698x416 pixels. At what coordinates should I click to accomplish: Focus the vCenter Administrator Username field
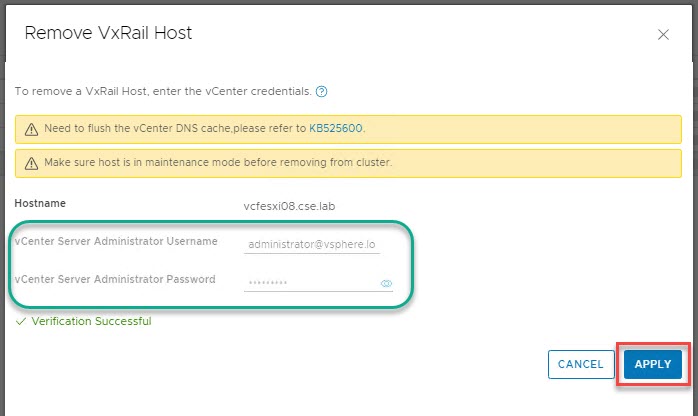pyautogui.click(x=312, y=244)
